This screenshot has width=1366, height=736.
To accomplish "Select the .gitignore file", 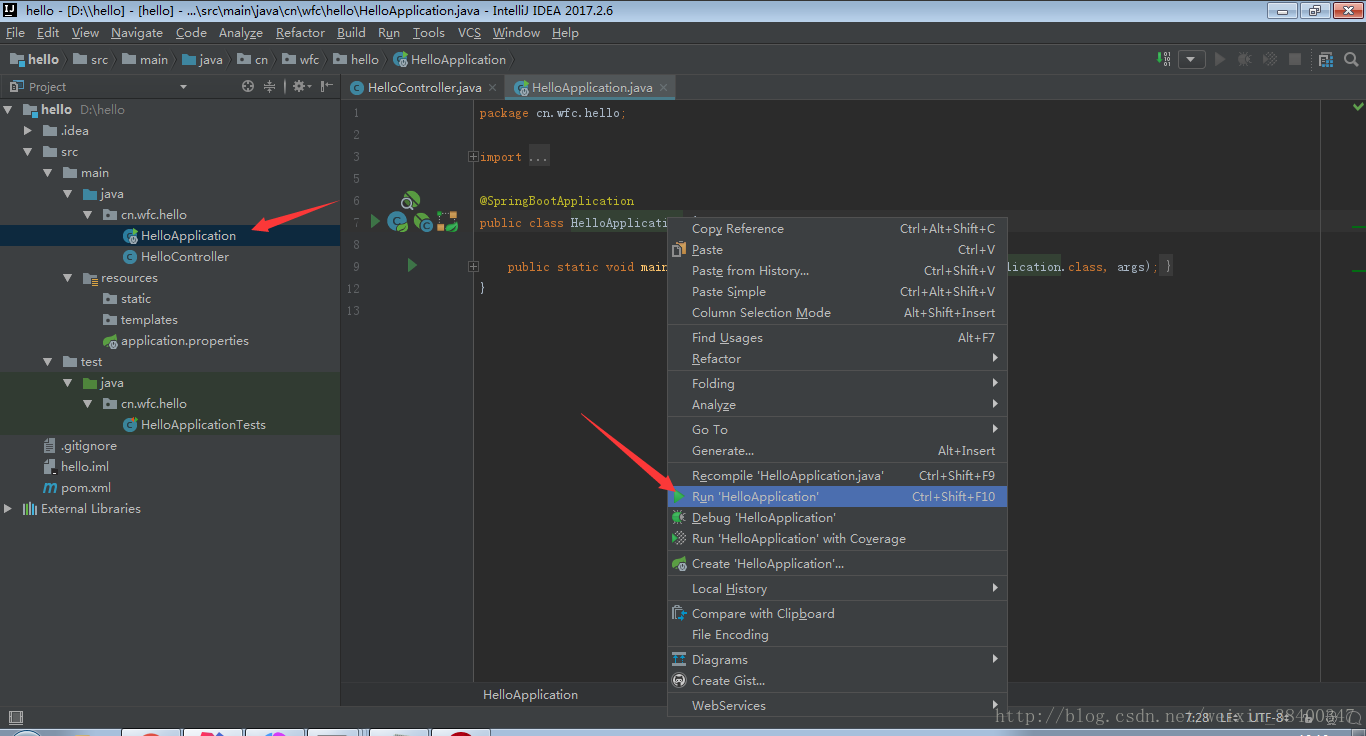I will pos(89,446).
